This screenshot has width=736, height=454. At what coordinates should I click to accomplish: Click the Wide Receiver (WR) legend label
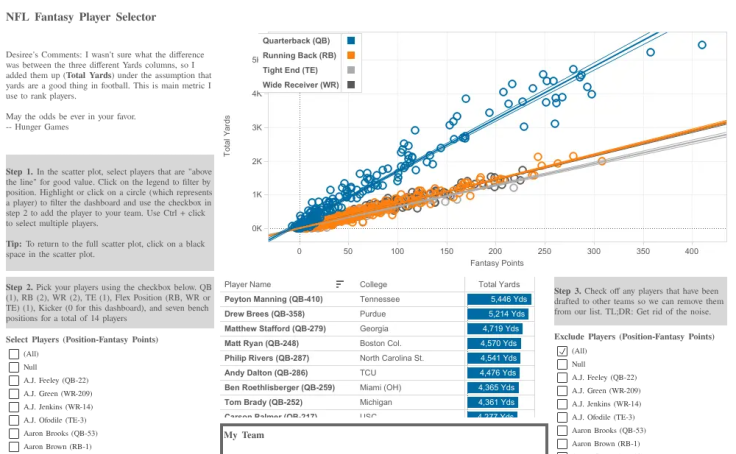coord(300,85)
